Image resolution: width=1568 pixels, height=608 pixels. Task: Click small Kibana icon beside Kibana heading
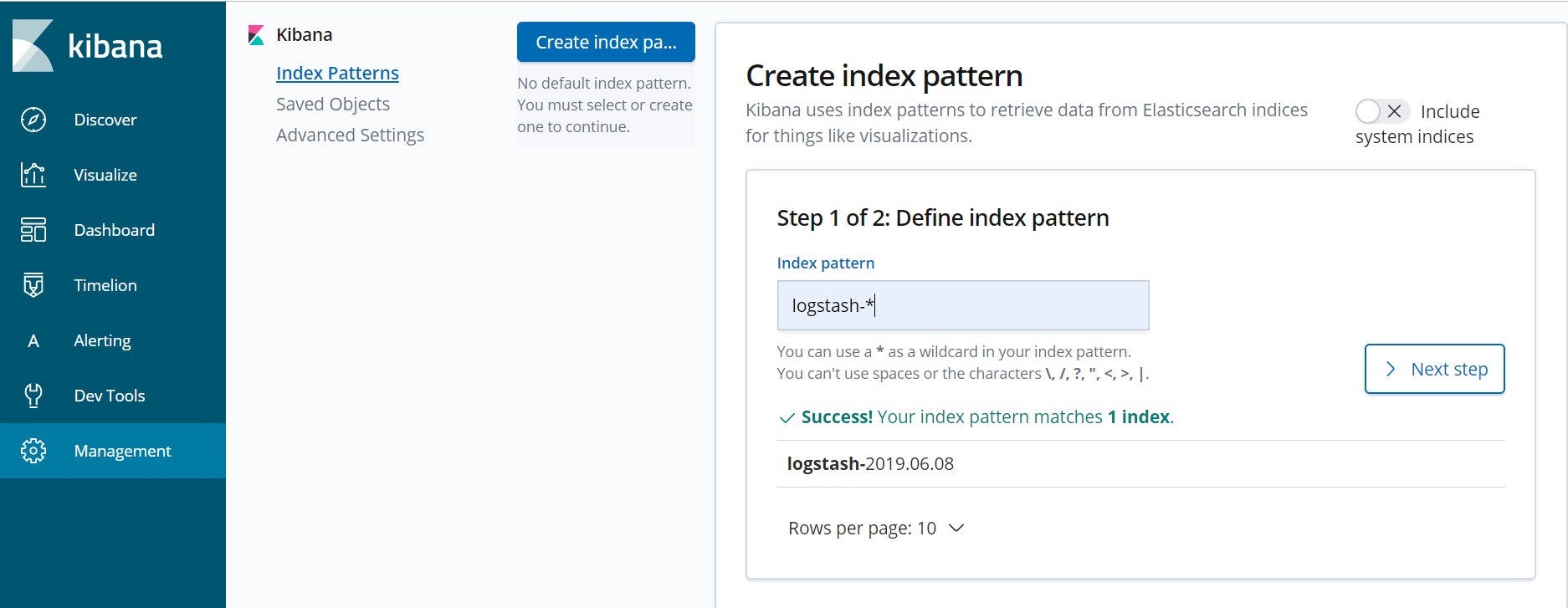(x=256, y=35)
